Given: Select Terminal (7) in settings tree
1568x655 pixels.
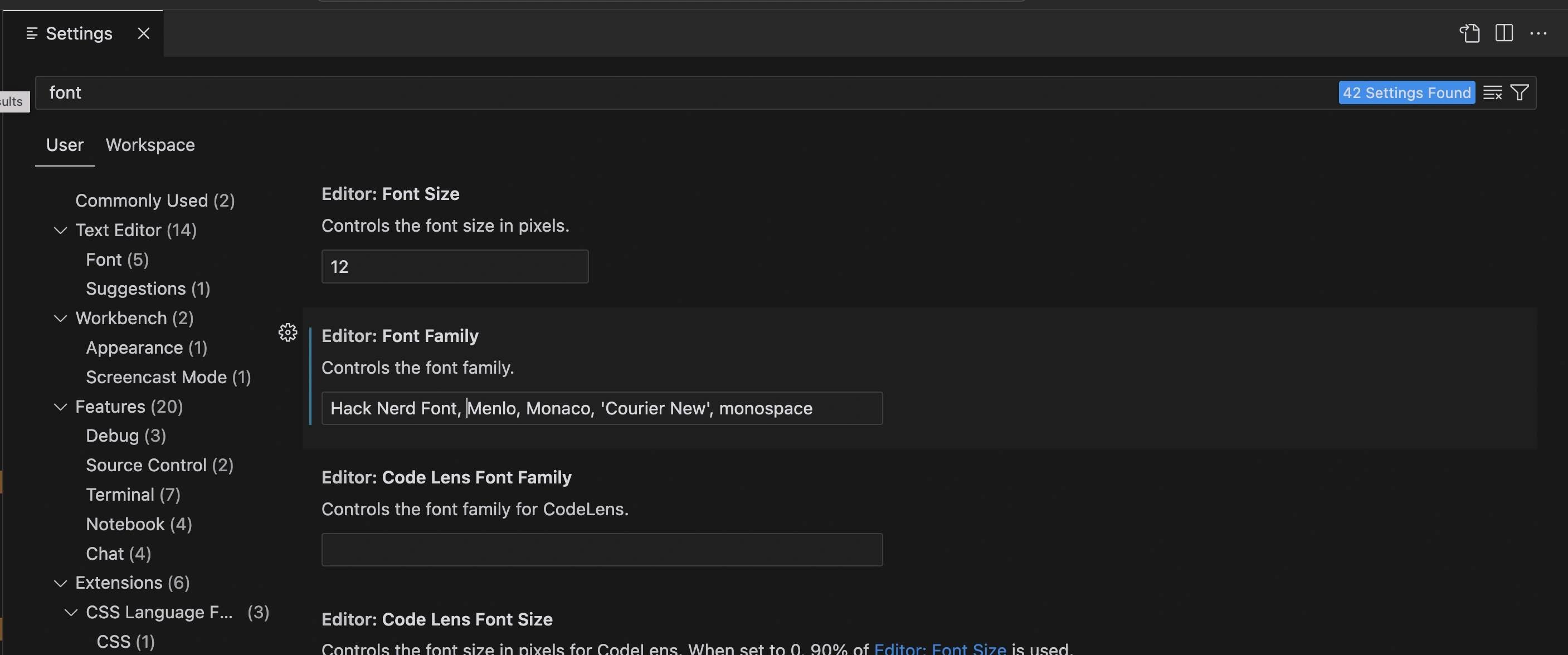Looking at the screenshot, I should click(133, 495).
